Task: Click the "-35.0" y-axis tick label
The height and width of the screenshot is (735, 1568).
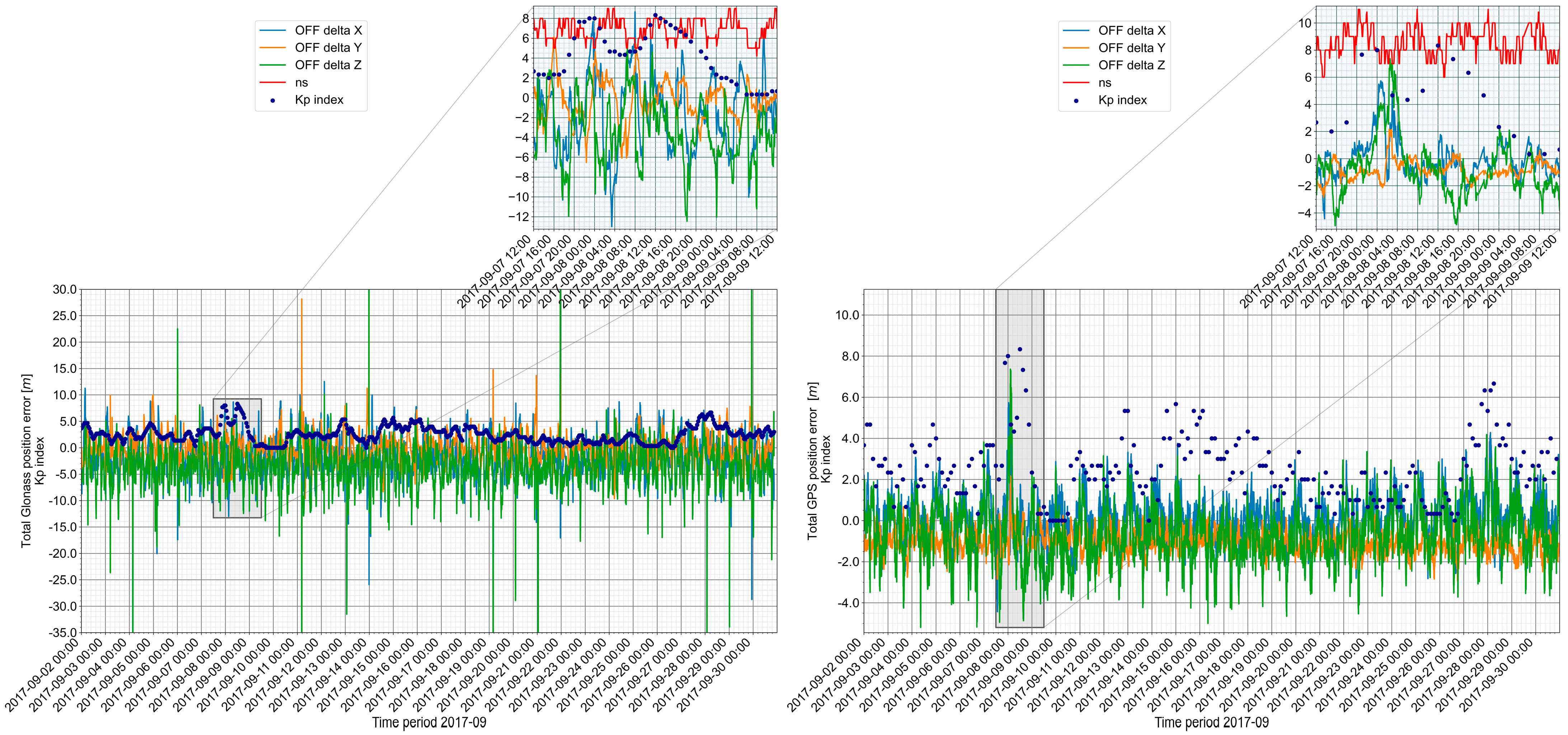Action: pyautogui.click(x=63, y=632)
